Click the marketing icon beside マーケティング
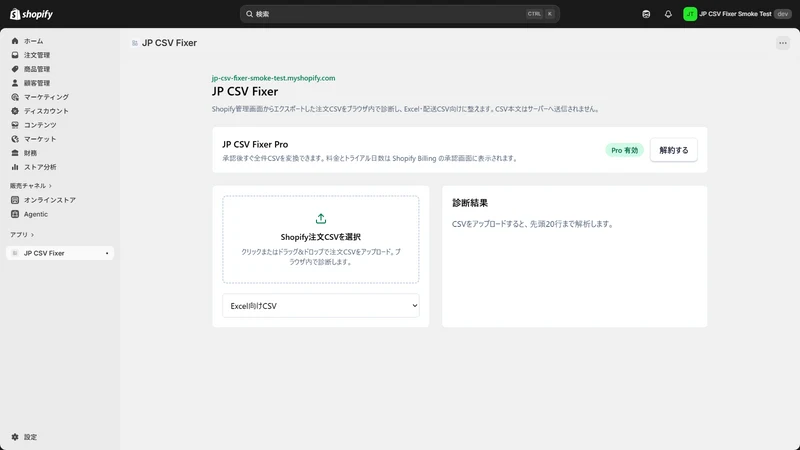 pos(15,97)
